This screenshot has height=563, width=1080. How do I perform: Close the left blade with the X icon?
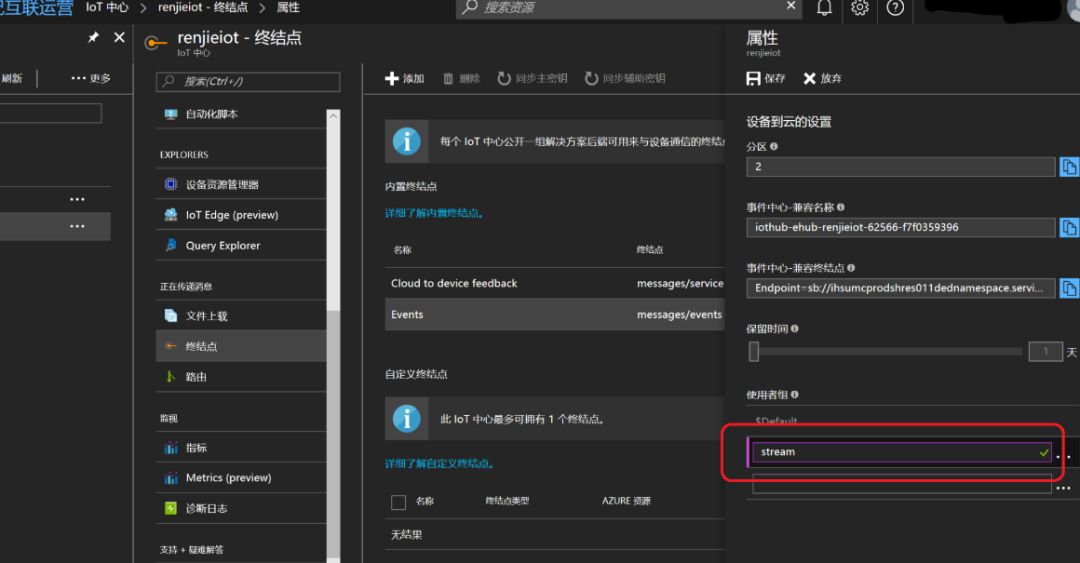point(119,37)
